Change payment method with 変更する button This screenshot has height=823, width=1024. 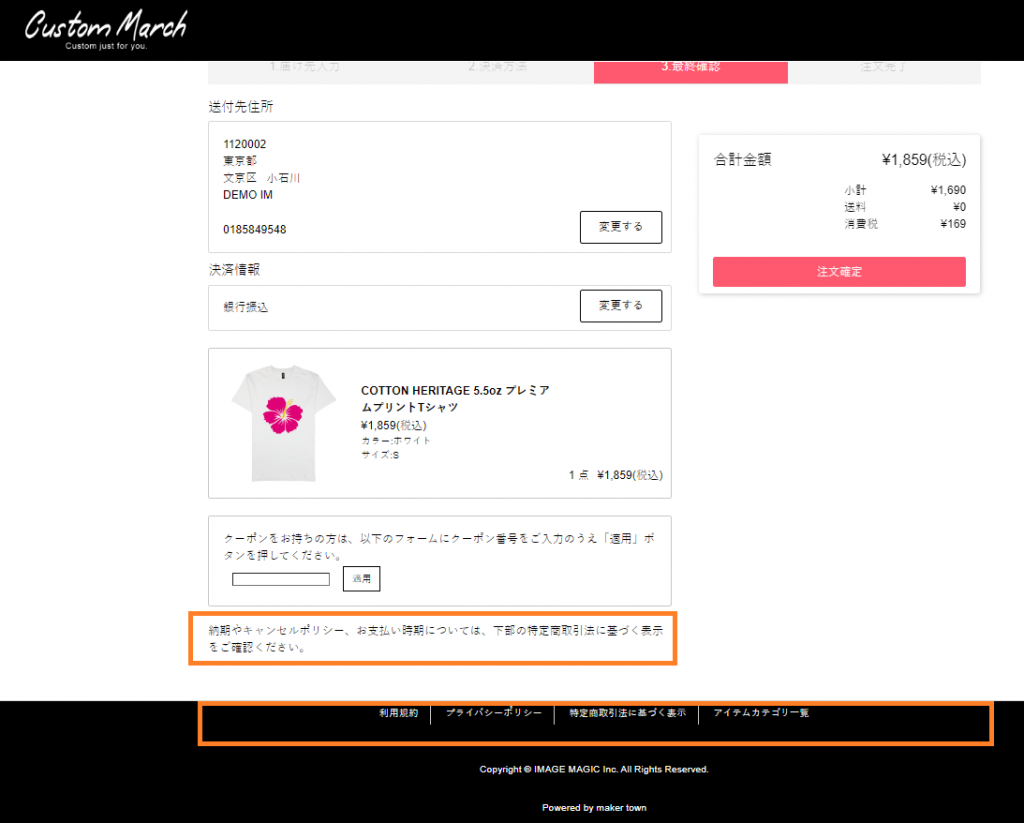pos(620,306)
